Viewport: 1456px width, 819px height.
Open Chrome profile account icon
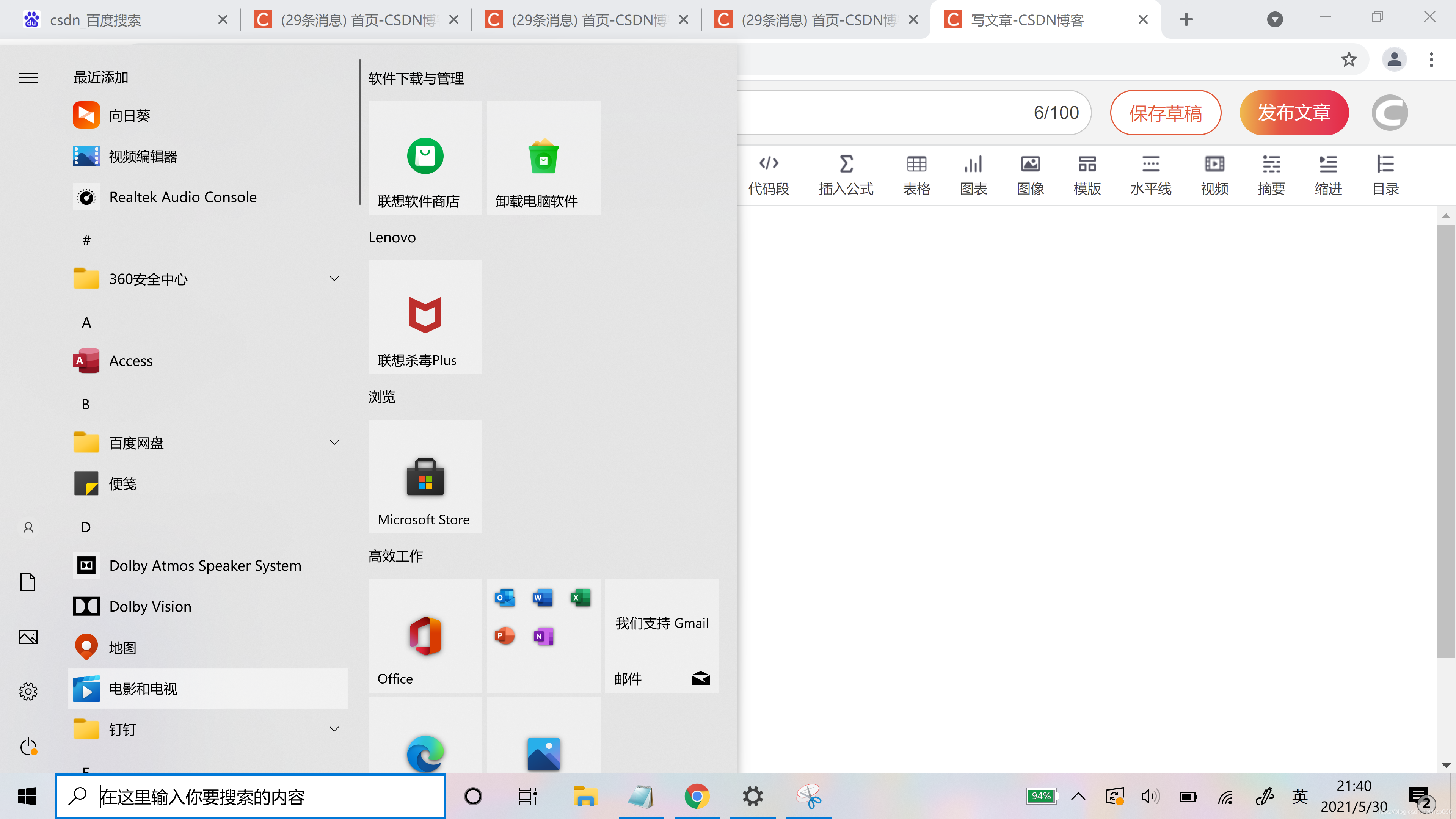pos(1394,60)
